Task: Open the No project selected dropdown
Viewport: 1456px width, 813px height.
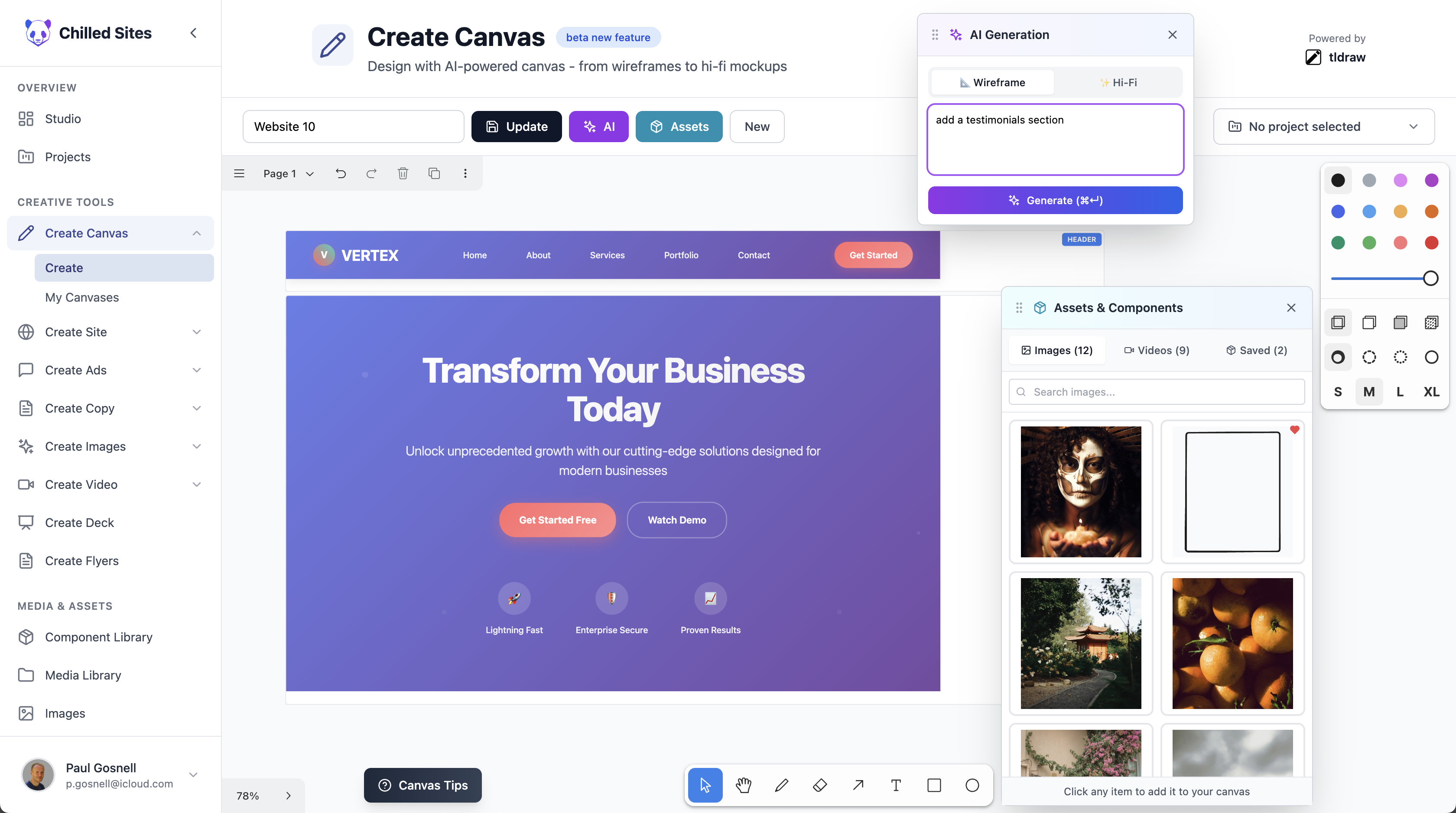Action: coord(1323,127)
